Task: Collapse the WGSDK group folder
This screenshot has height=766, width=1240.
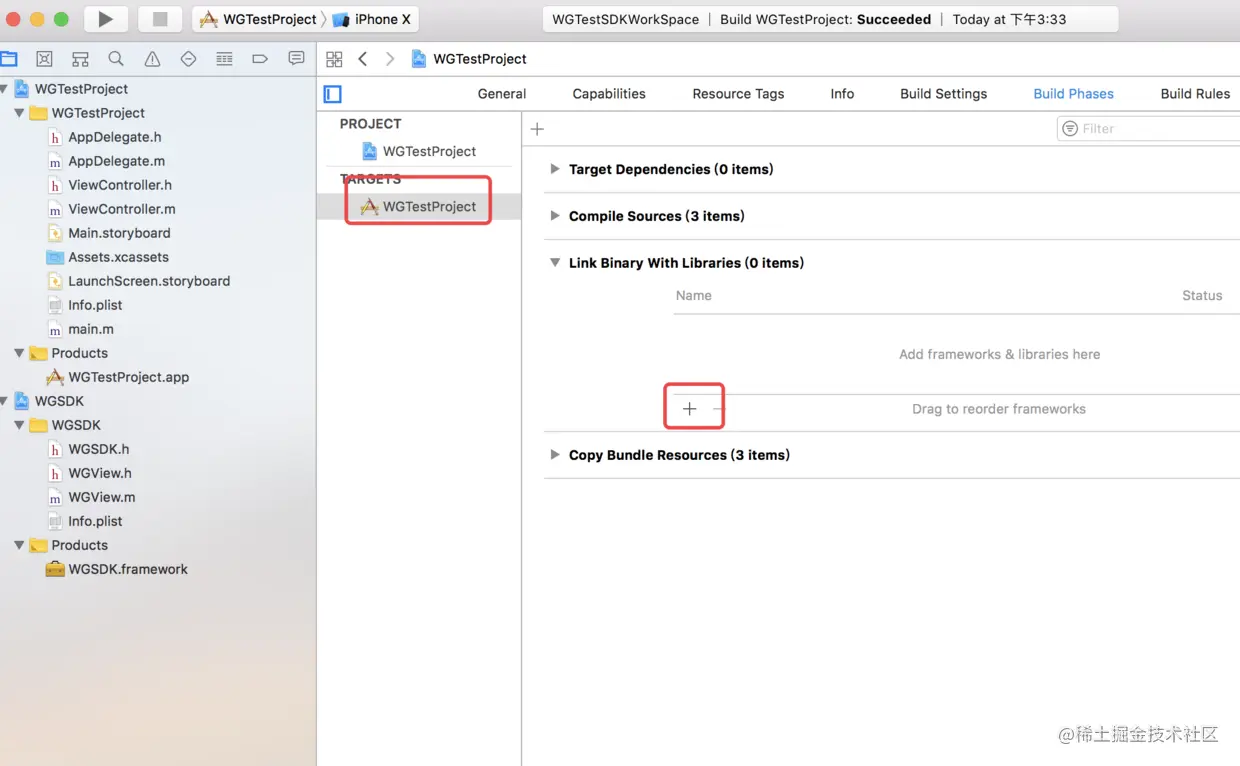Action: tap(19, 425)
